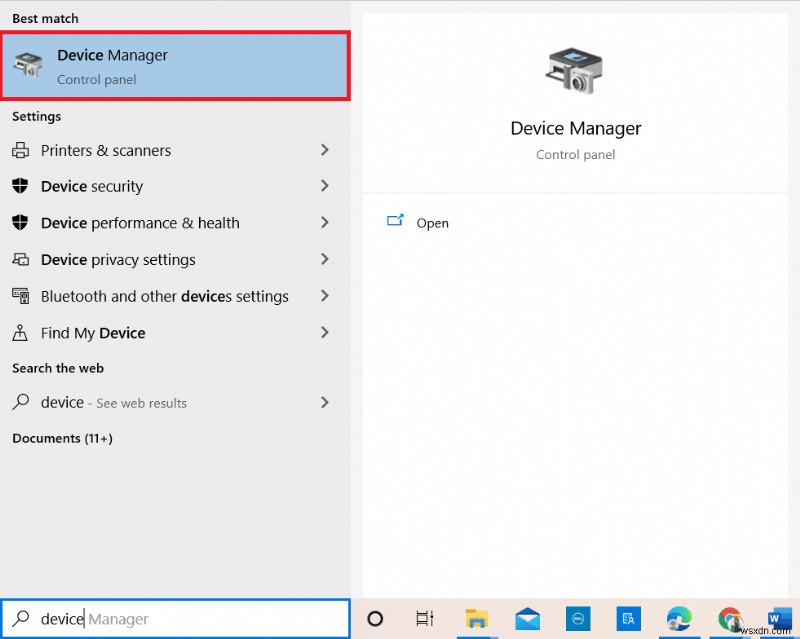Launch File Explorer from taskbar
The width and height of the screenshot is (800, 639).
click(x=476, y=619)
